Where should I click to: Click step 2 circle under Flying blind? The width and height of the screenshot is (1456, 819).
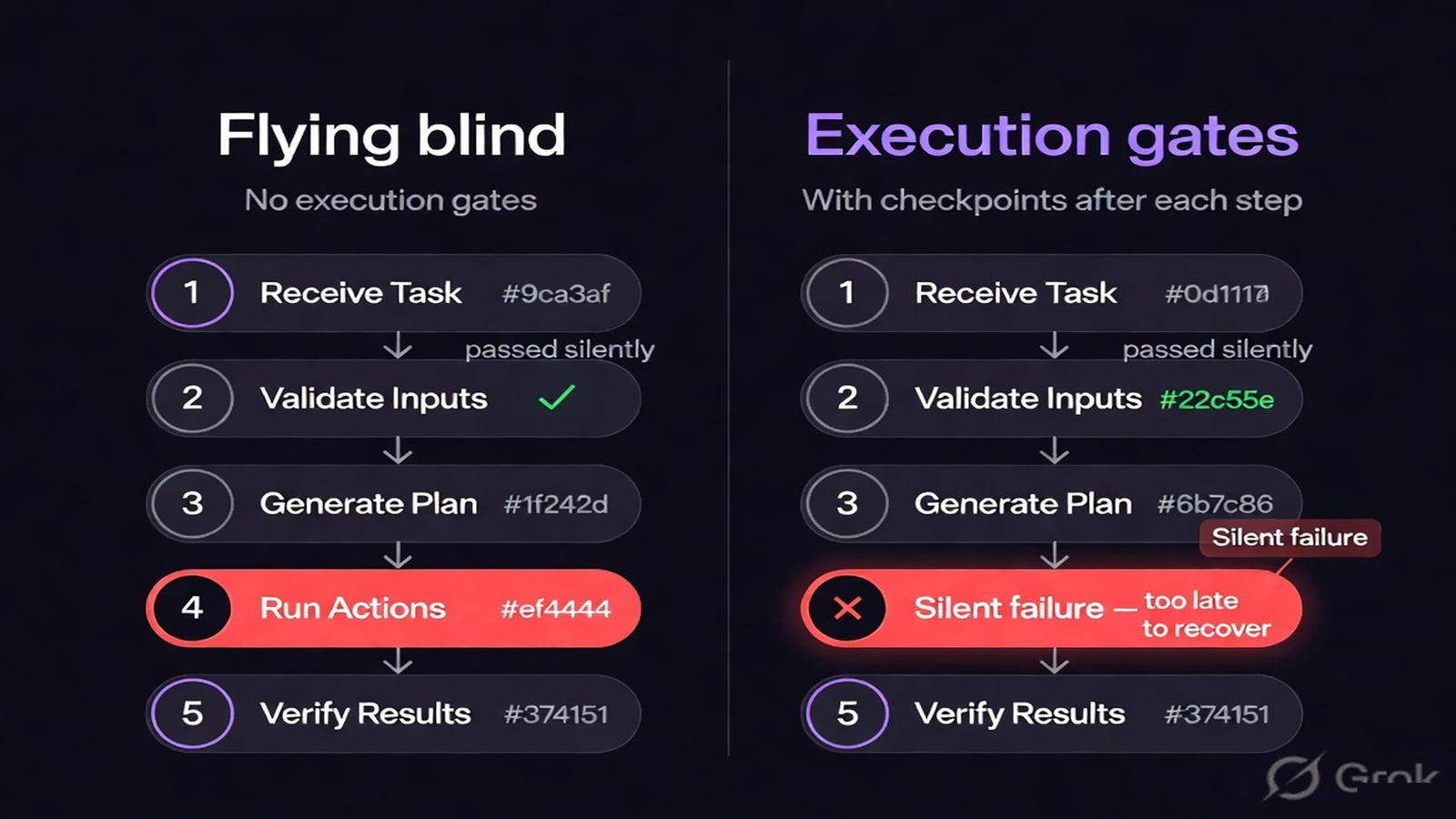192,398
